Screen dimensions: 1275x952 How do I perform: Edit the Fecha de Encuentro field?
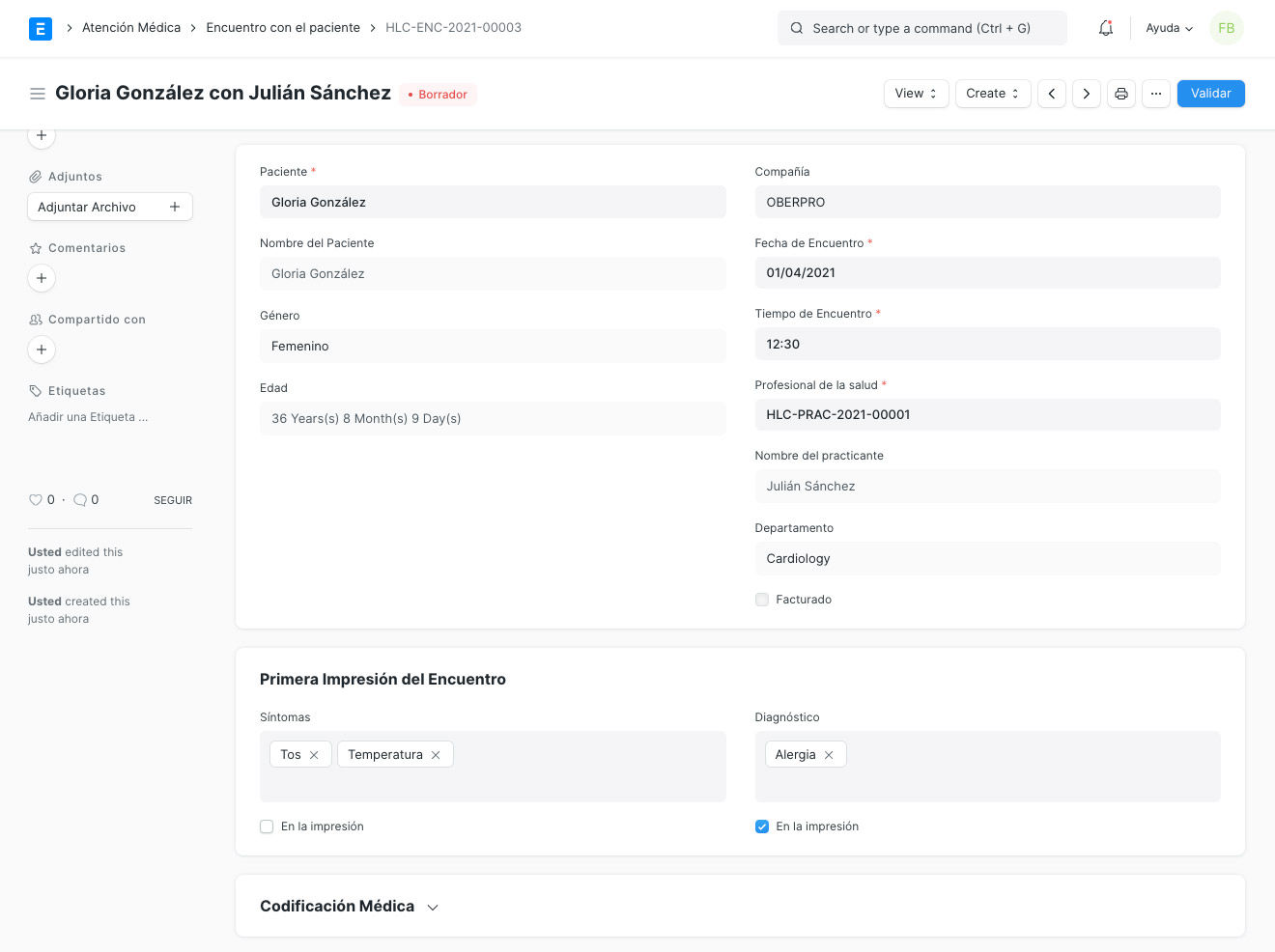click(x=987, y=272)
